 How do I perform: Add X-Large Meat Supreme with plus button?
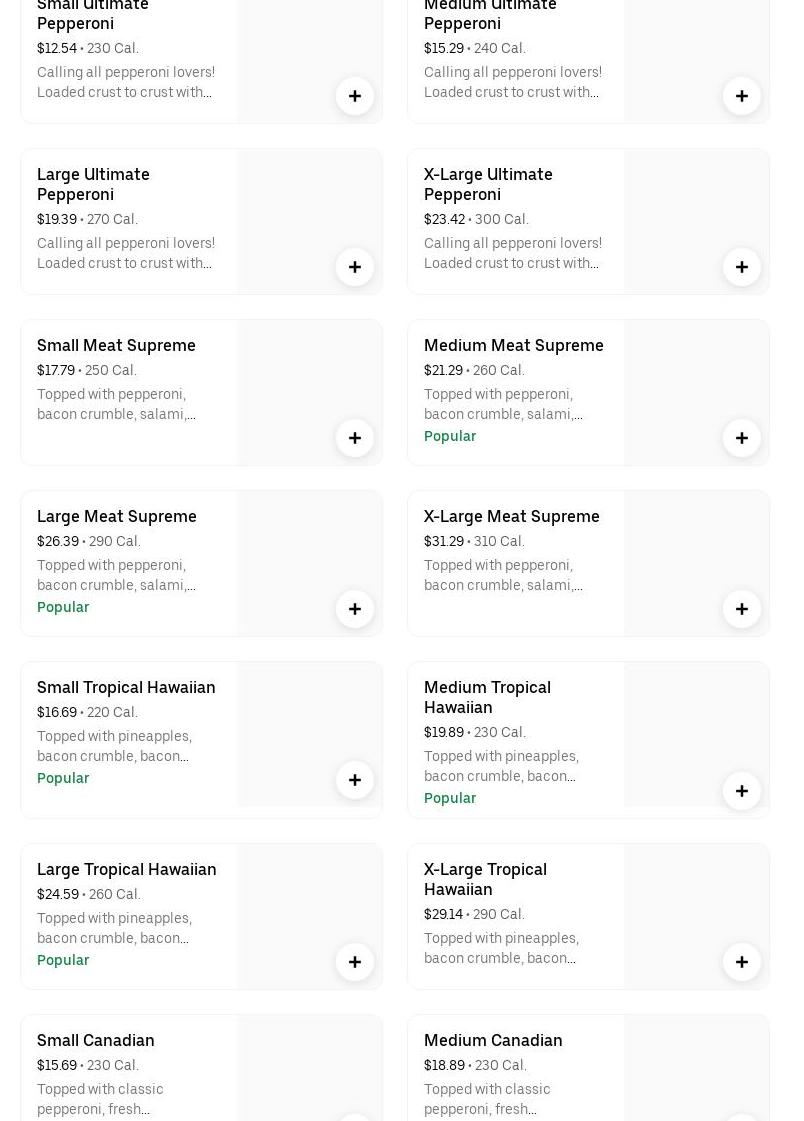742,609
